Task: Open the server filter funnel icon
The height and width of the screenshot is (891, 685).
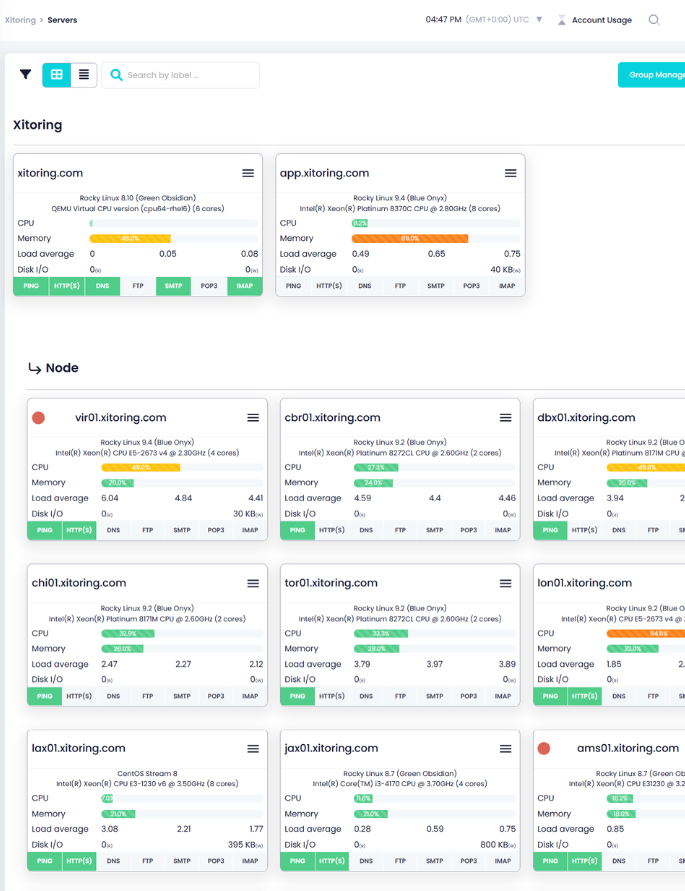Action: (26, 74)
